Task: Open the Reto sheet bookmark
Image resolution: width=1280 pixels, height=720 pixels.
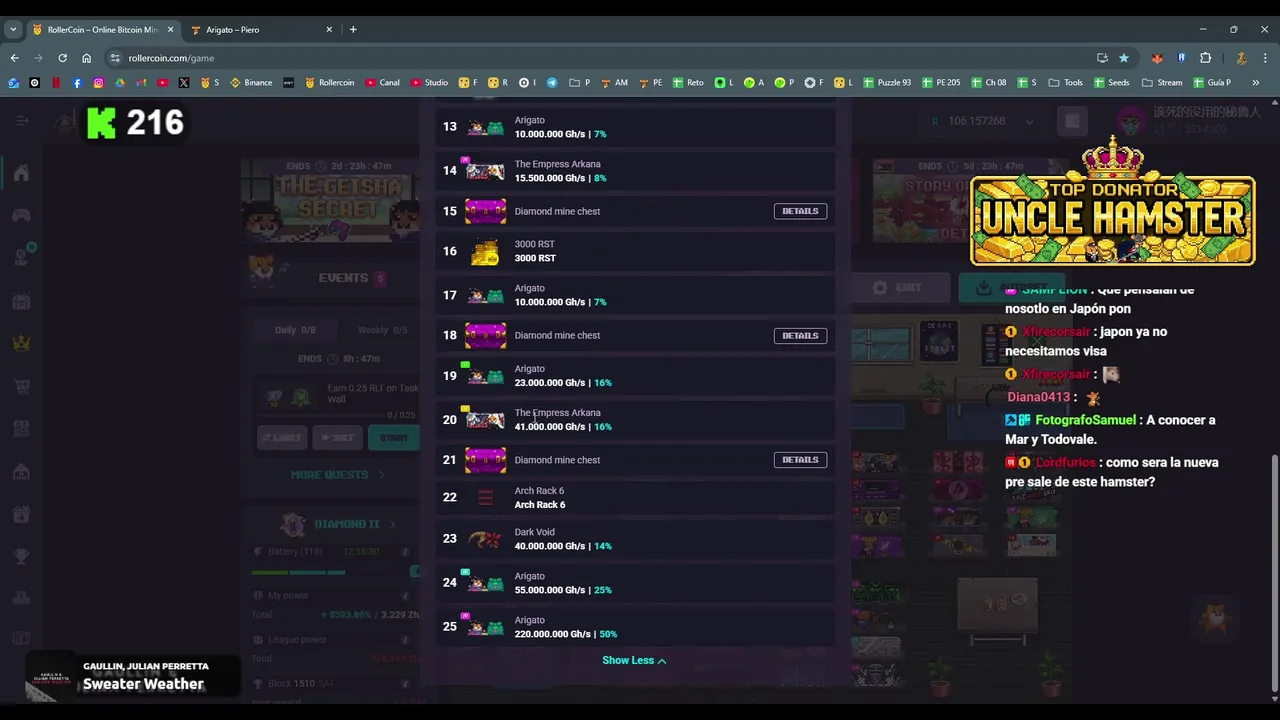Action: click(687, 83)
